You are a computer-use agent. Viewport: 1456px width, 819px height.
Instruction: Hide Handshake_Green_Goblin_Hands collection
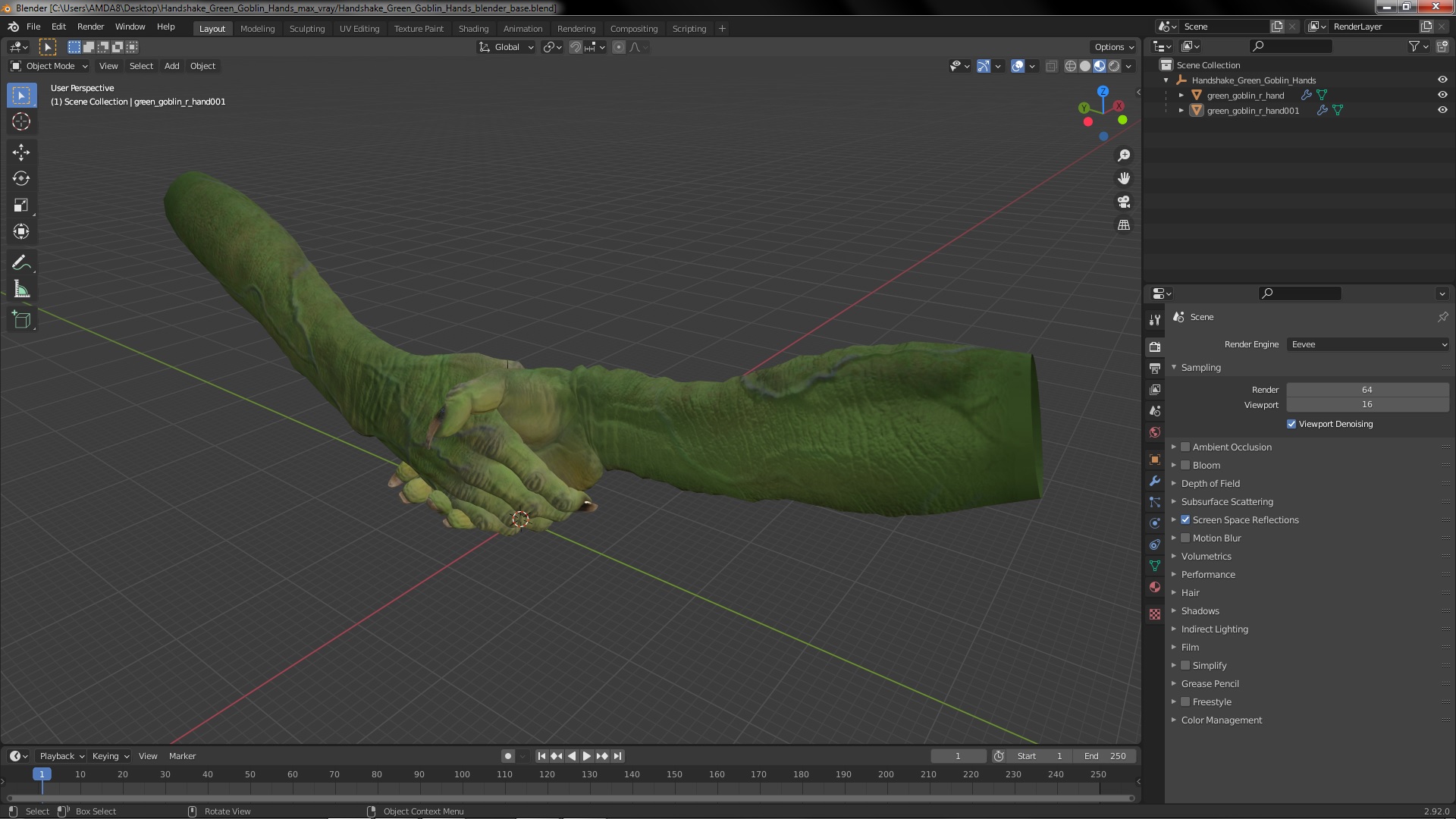point(1442,80)
